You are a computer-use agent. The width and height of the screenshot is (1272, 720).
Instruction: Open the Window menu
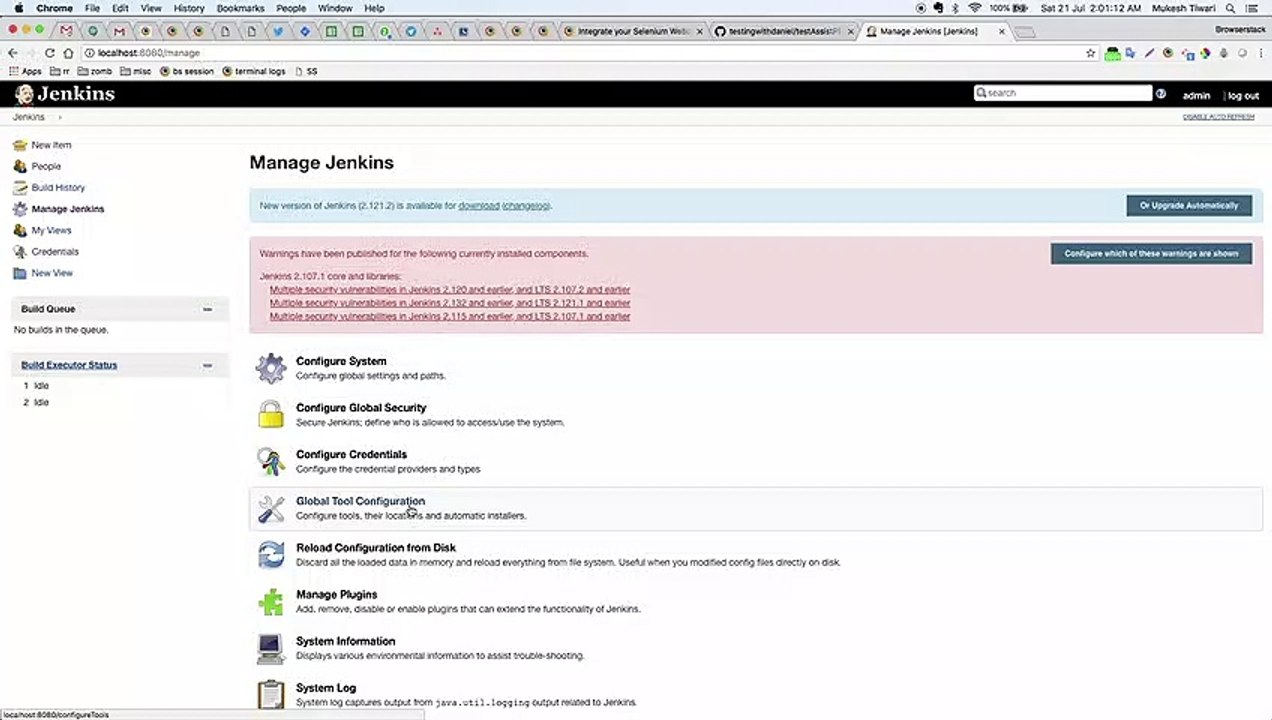[x=335, y=8]
